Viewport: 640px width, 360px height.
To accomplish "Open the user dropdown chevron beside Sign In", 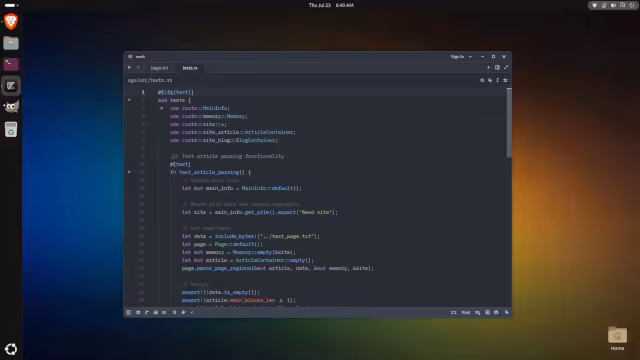I will (470, 57).
